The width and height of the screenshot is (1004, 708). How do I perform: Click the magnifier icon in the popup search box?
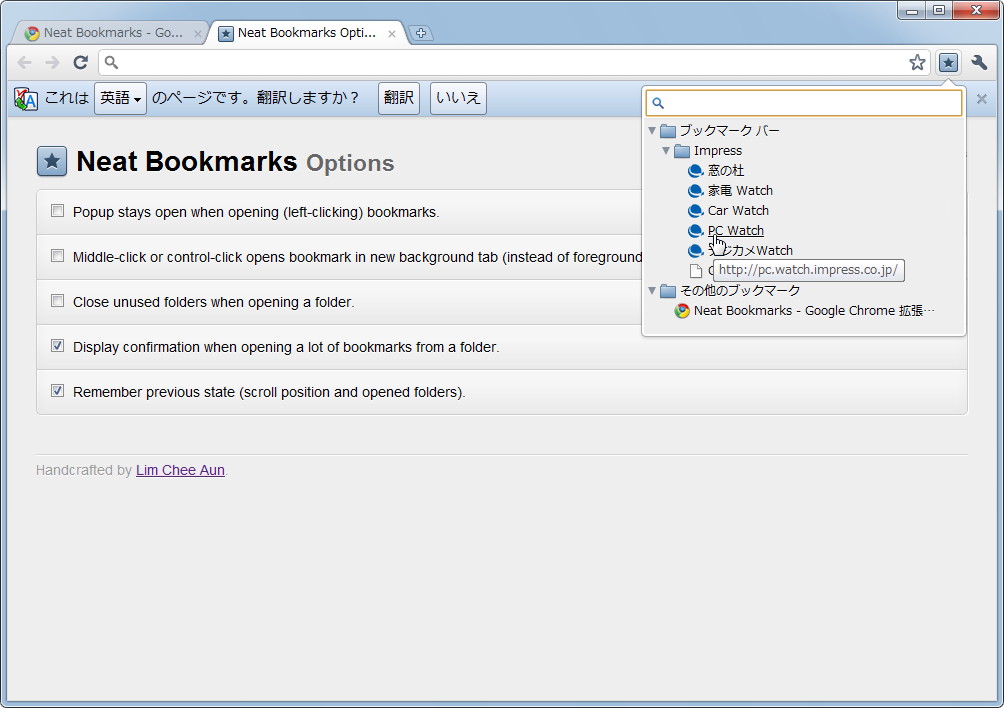pos(658,102)
